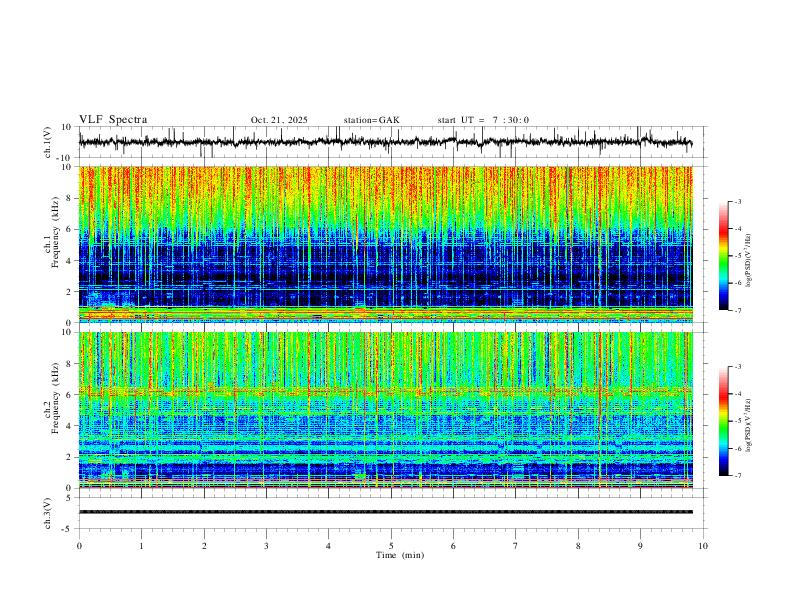The image size is (792, 612).
Task: Click the "10" tick ending time axis
Action: click(x=703, y=546)
